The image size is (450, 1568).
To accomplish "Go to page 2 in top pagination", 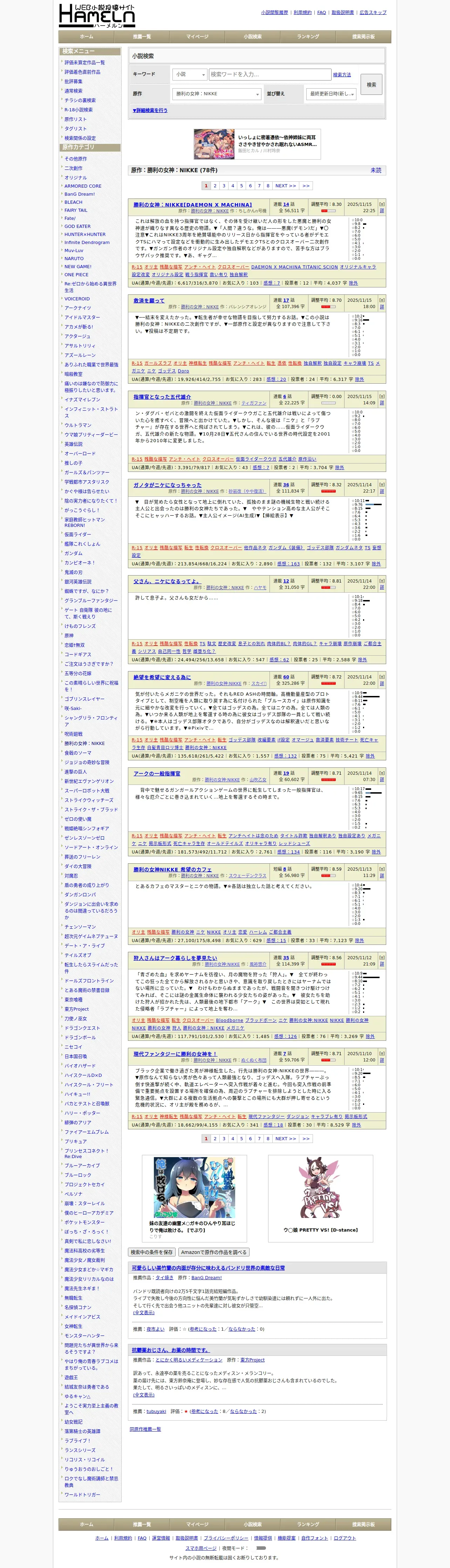I will [214, 186].
